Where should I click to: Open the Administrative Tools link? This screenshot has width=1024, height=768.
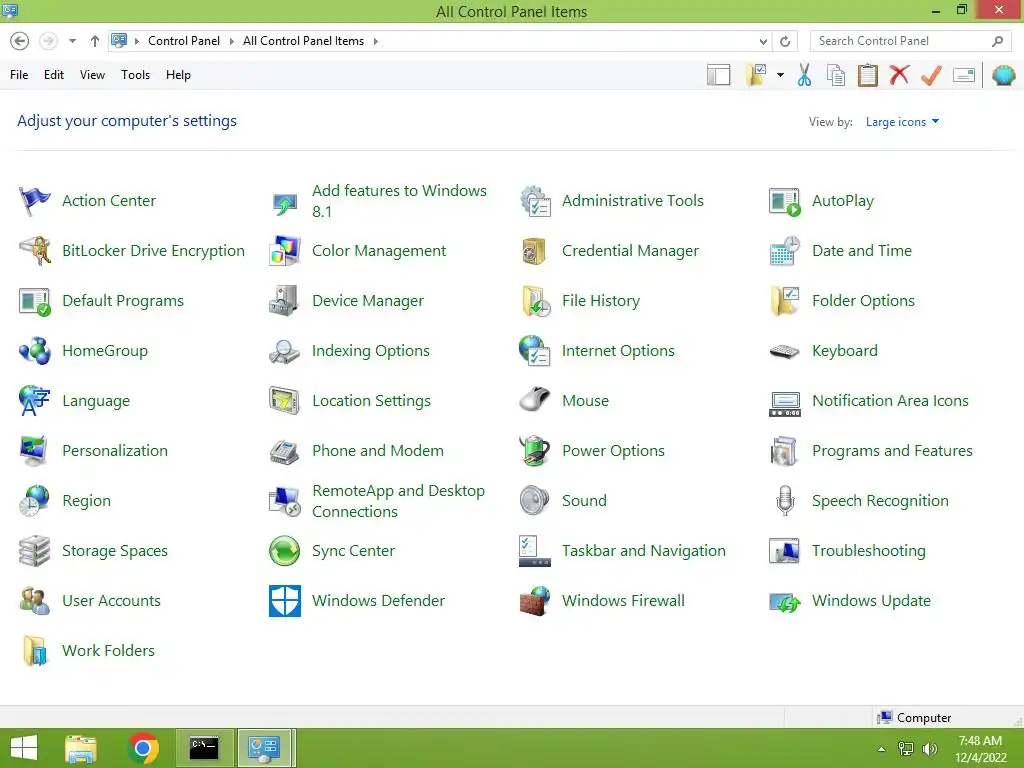633,201
